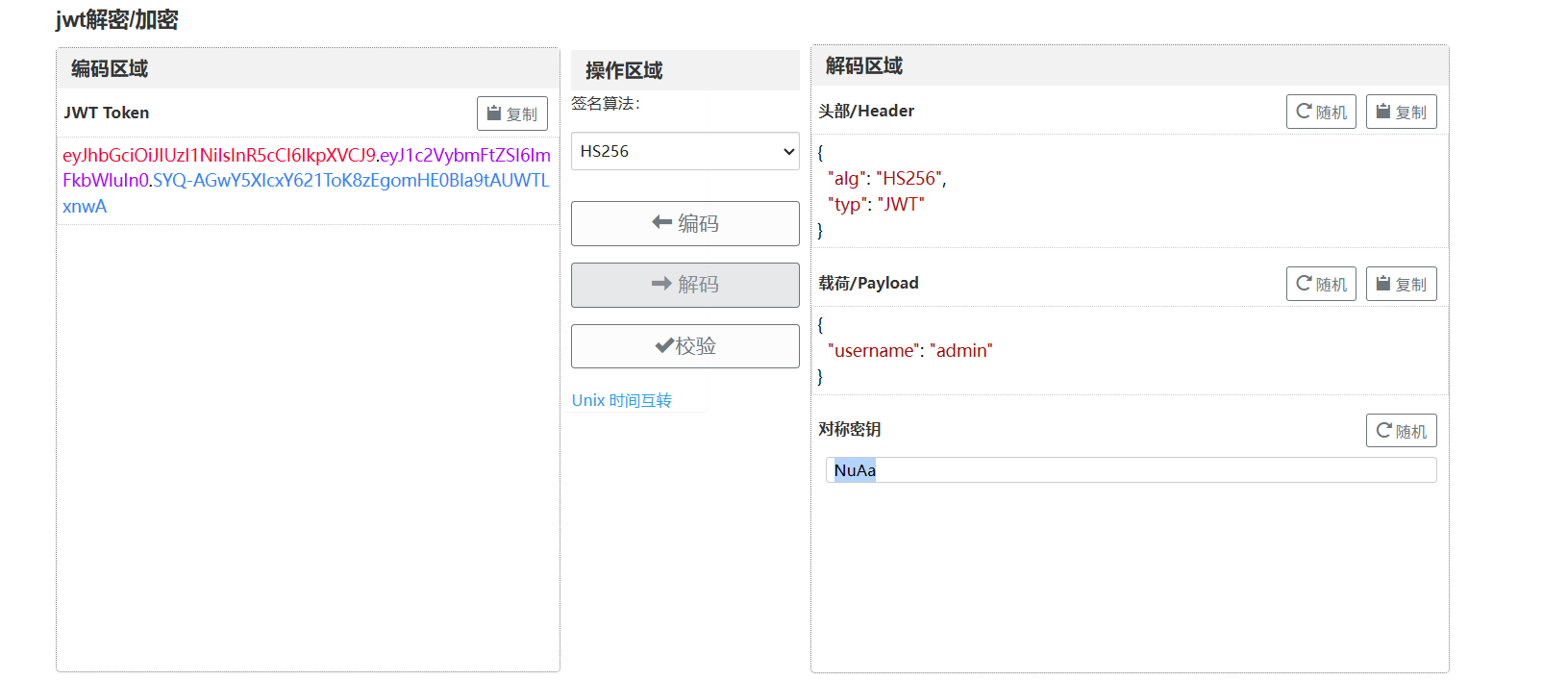Click the 编码区域 panel heading

click(x=110, y=69)
